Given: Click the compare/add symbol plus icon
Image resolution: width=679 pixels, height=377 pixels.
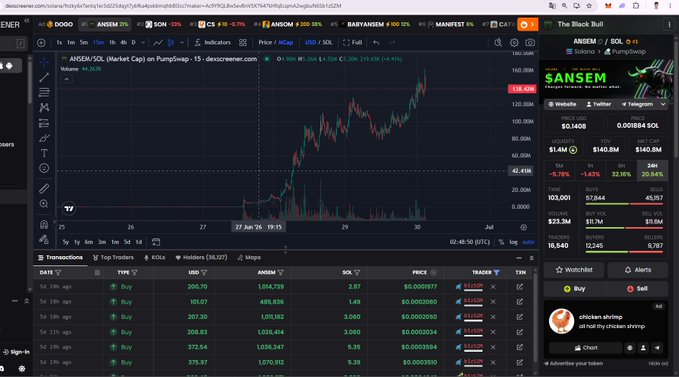Looking at the screenshot, I should [x=41, y=42].
